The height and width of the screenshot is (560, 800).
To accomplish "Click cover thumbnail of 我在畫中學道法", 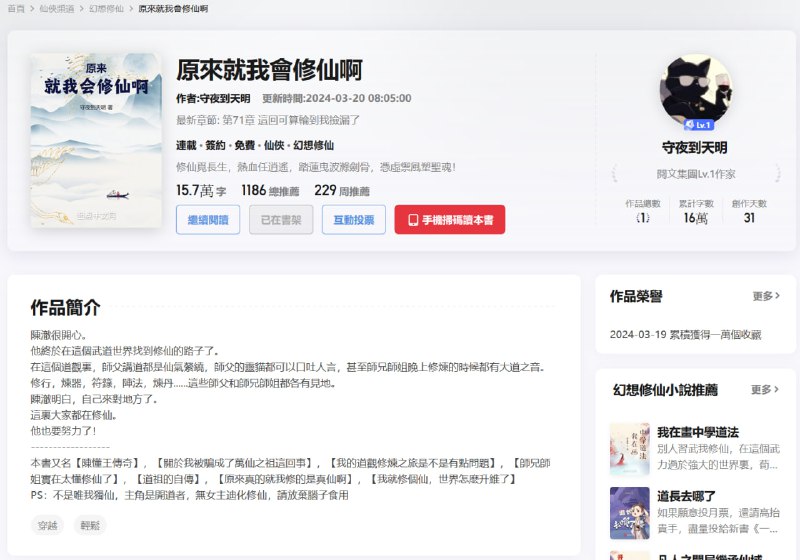I will [x=630, y=449].
